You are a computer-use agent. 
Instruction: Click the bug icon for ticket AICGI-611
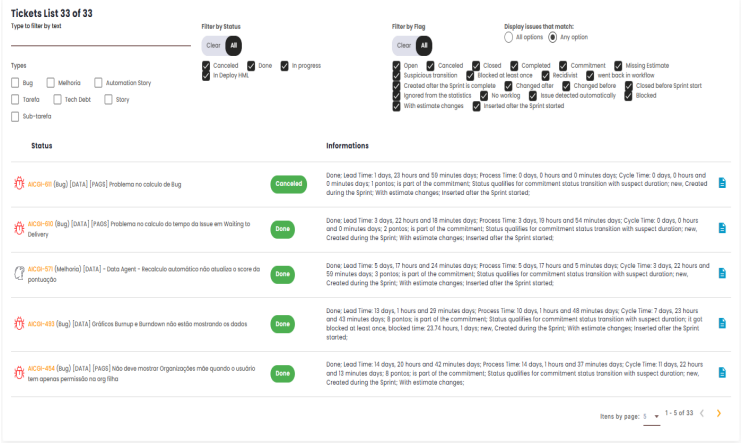[x=19, y=184]
